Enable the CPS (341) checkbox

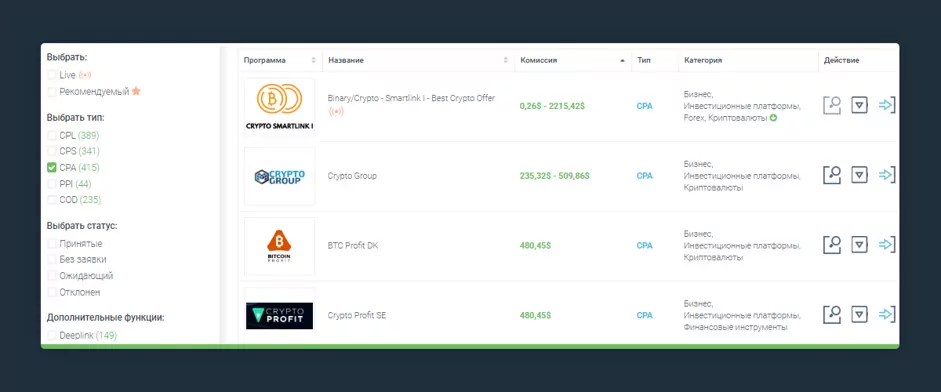click(x=52, y=151)
